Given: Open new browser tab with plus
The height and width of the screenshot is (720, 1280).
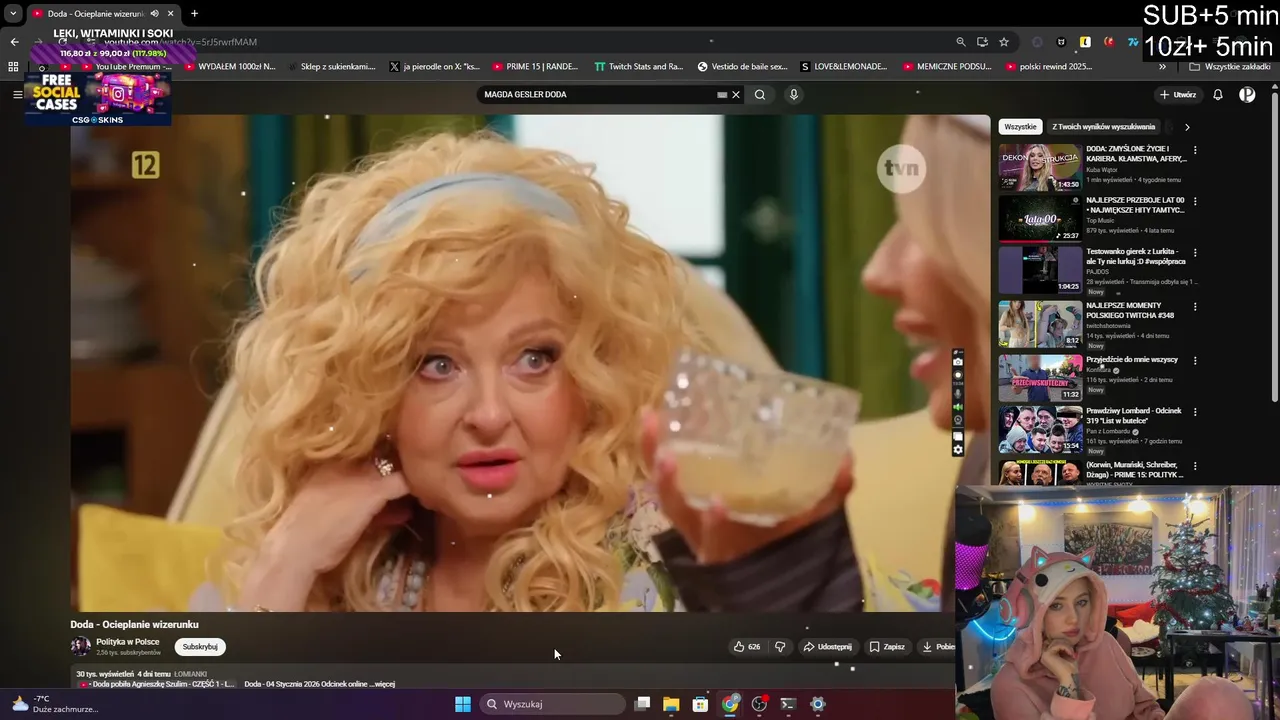Looking at the screenshot, I should (194, 13).
